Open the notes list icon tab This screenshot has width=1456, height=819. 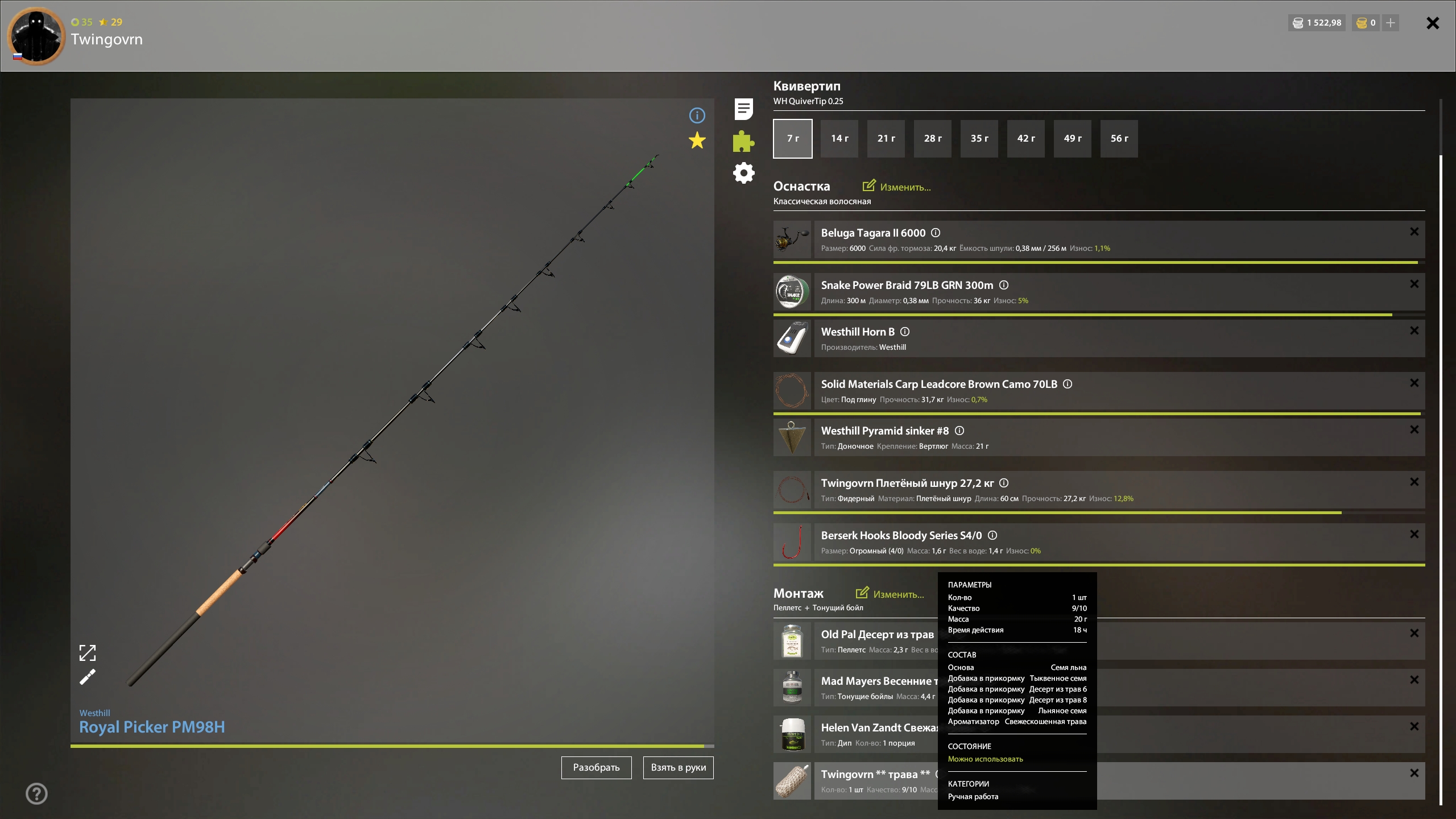pos(743,109)
